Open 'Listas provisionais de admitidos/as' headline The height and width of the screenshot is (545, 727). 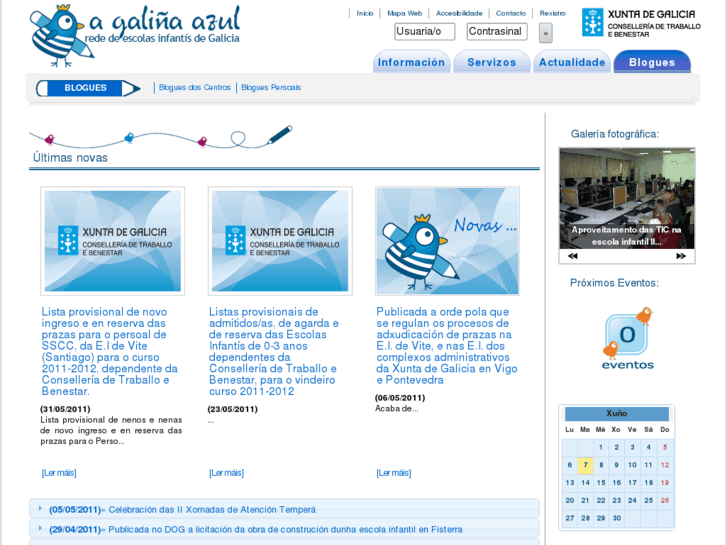(x=274, y=352)
